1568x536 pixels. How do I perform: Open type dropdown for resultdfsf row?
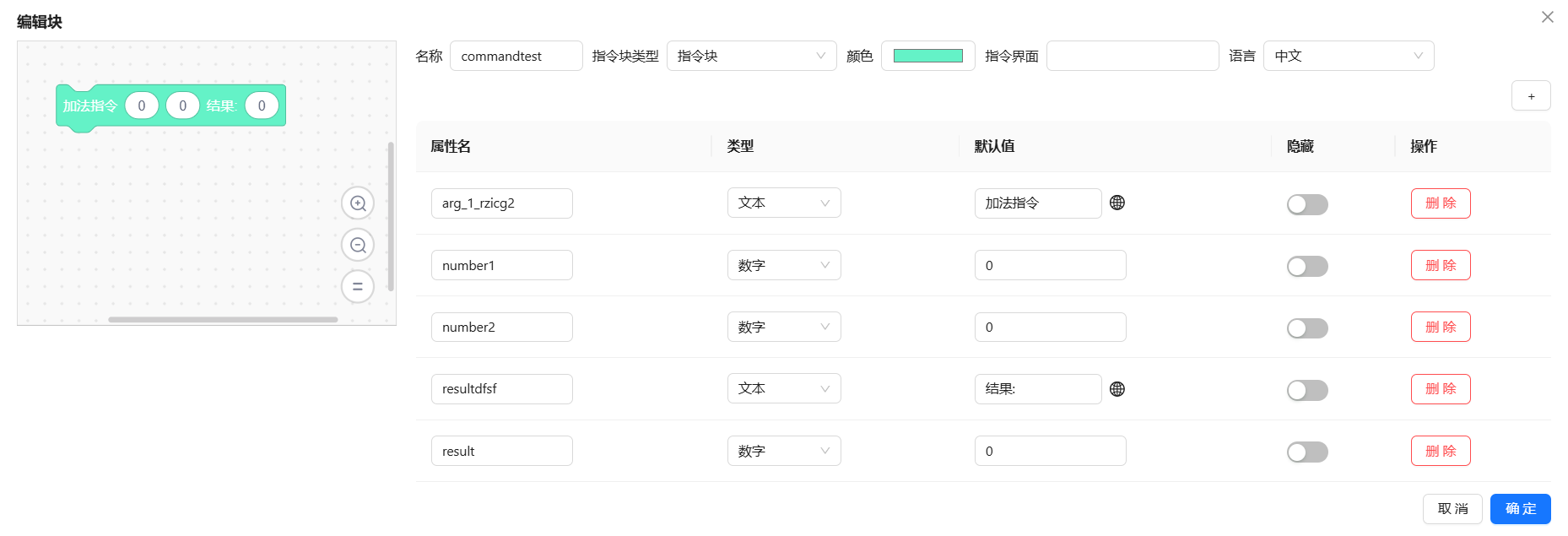784,388
